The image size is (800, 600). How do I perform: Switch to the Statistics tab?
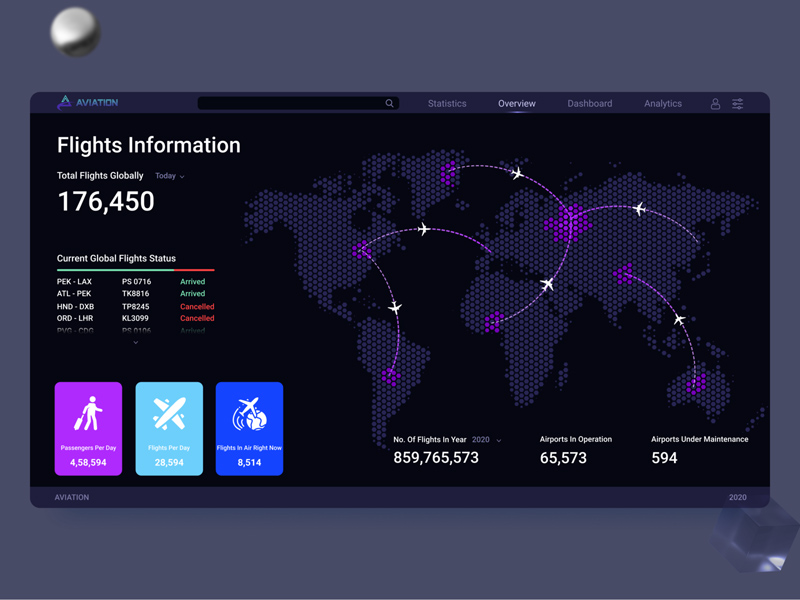pos(446,103)
